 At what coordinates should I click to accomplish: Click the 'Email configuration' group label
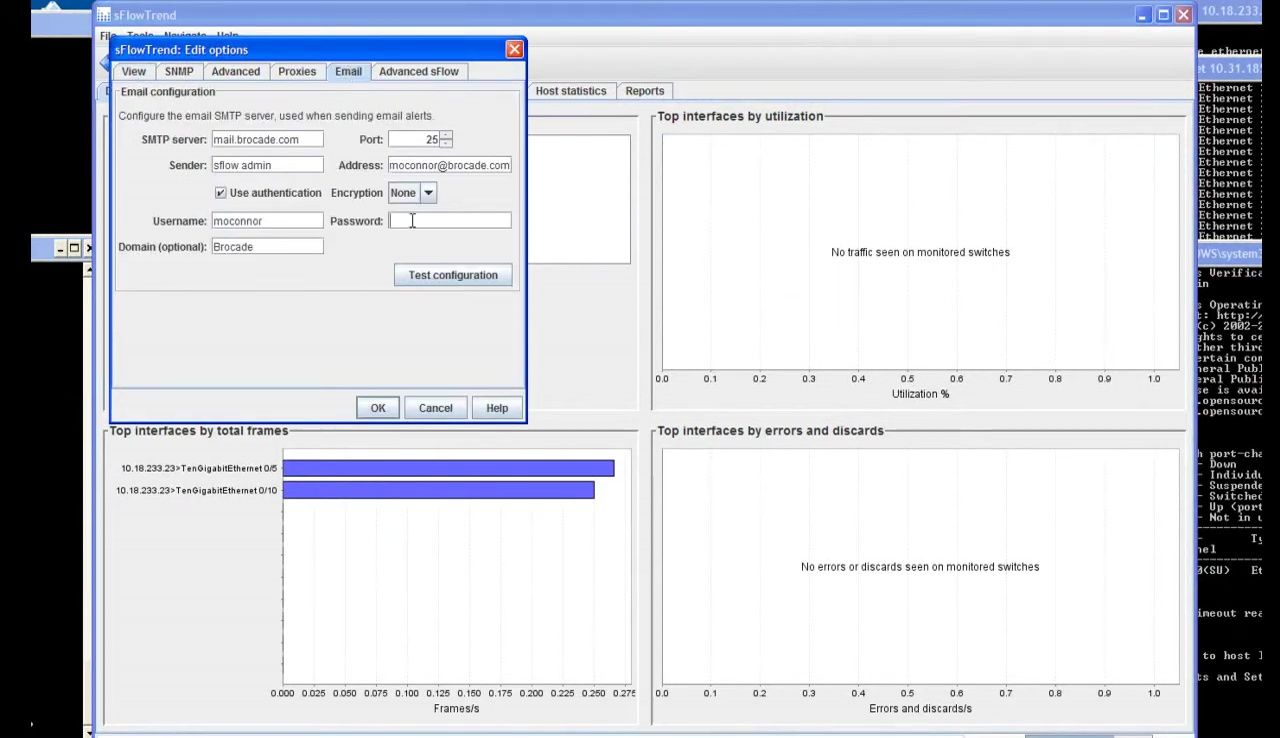click(x=168, y=92)
